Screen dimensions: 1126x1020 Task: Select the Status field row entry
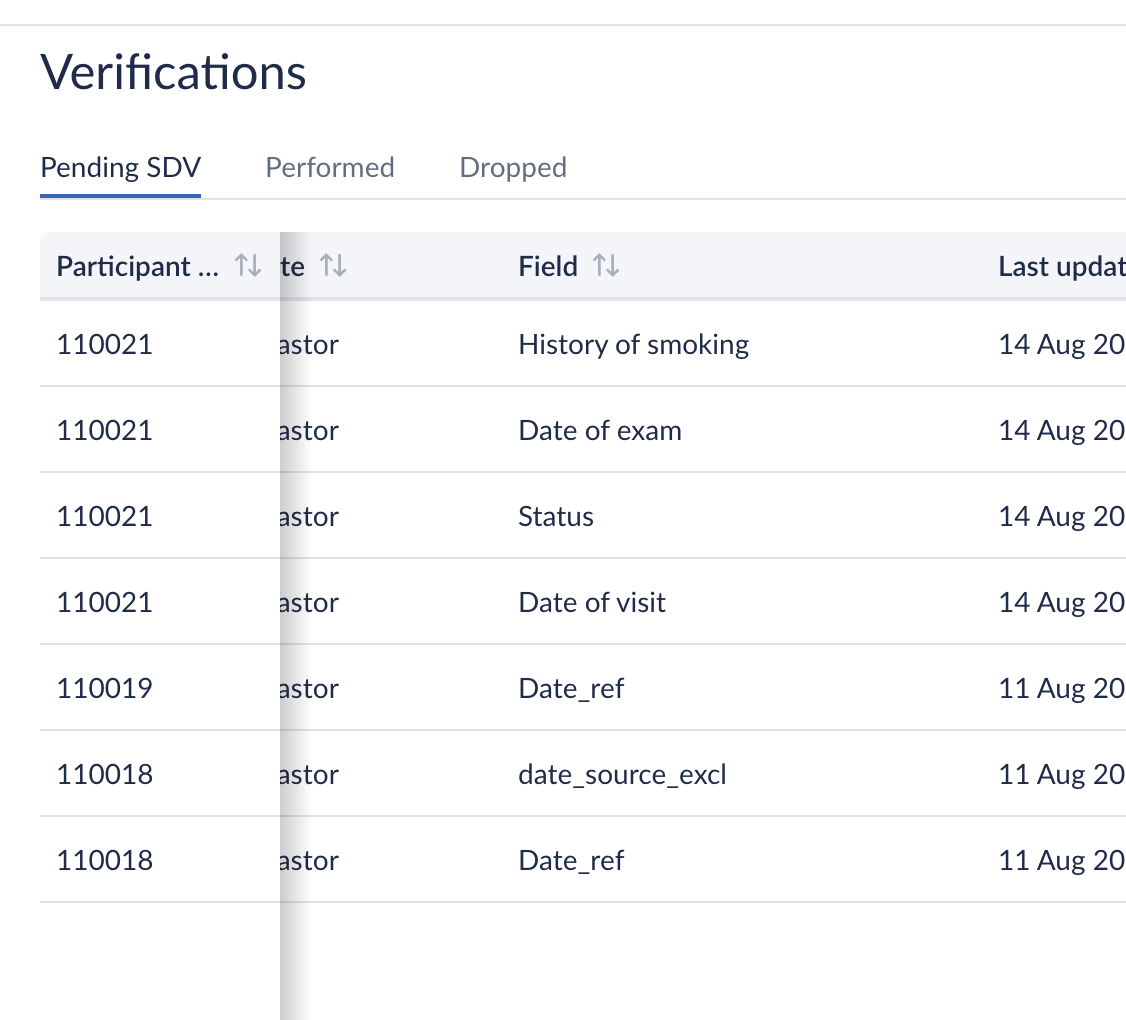click(556, 517)
